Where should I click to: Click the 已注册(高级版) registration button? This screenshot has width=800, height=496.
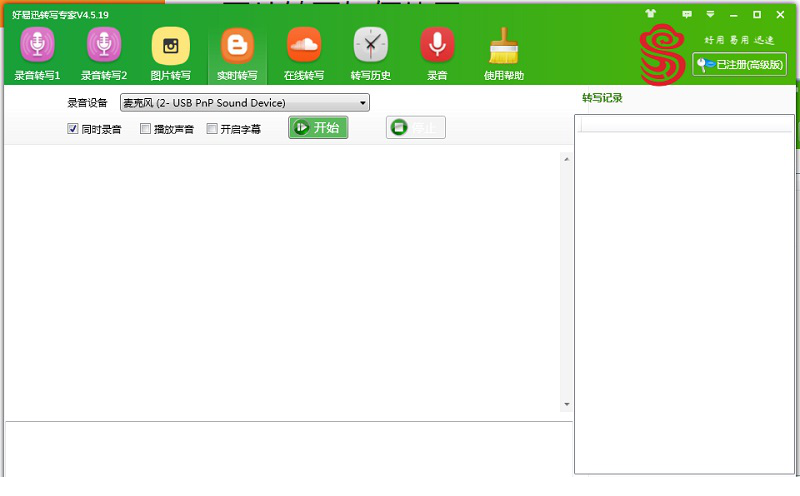coord(739,64)
